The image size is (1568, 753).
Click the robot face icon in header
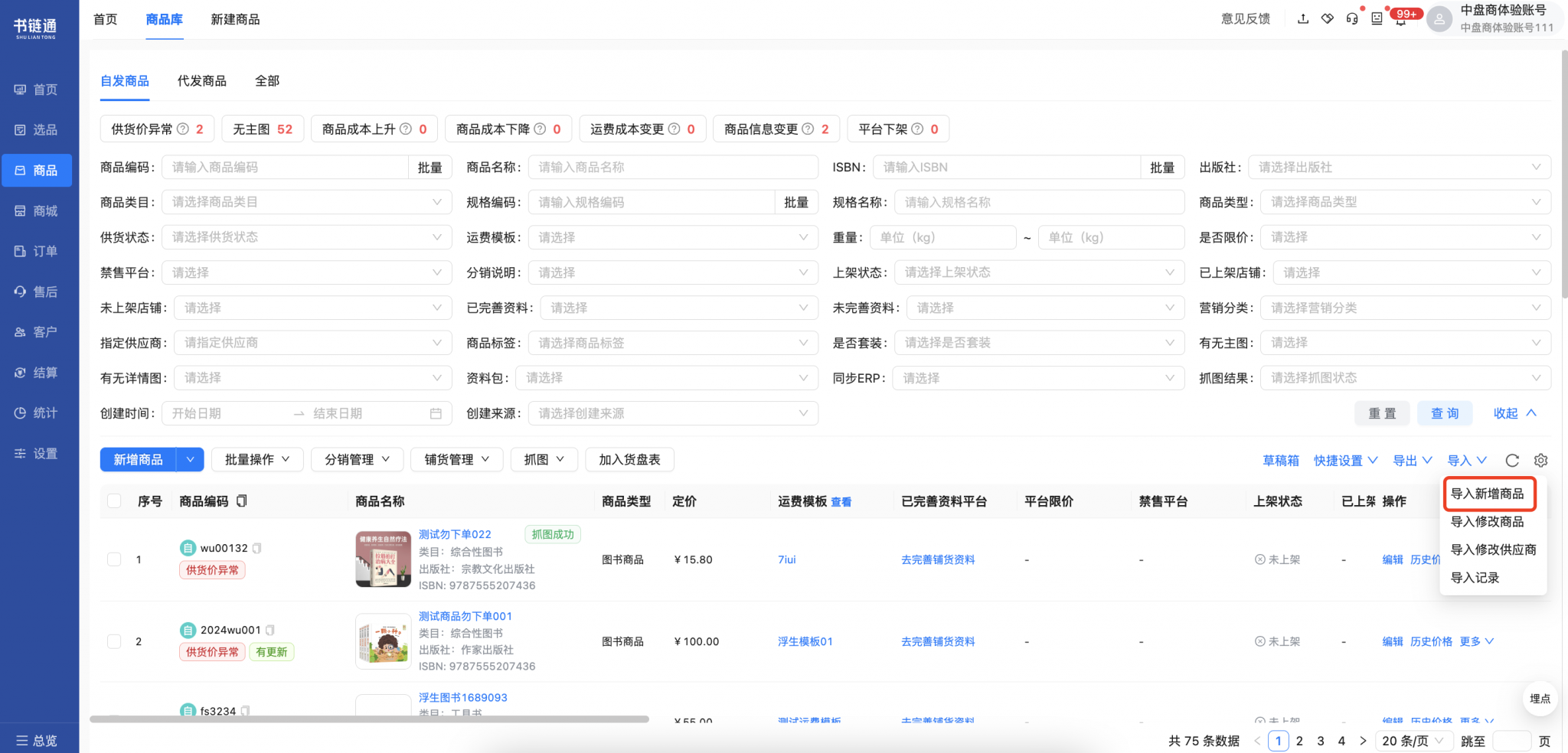(x=1377, y=18)
